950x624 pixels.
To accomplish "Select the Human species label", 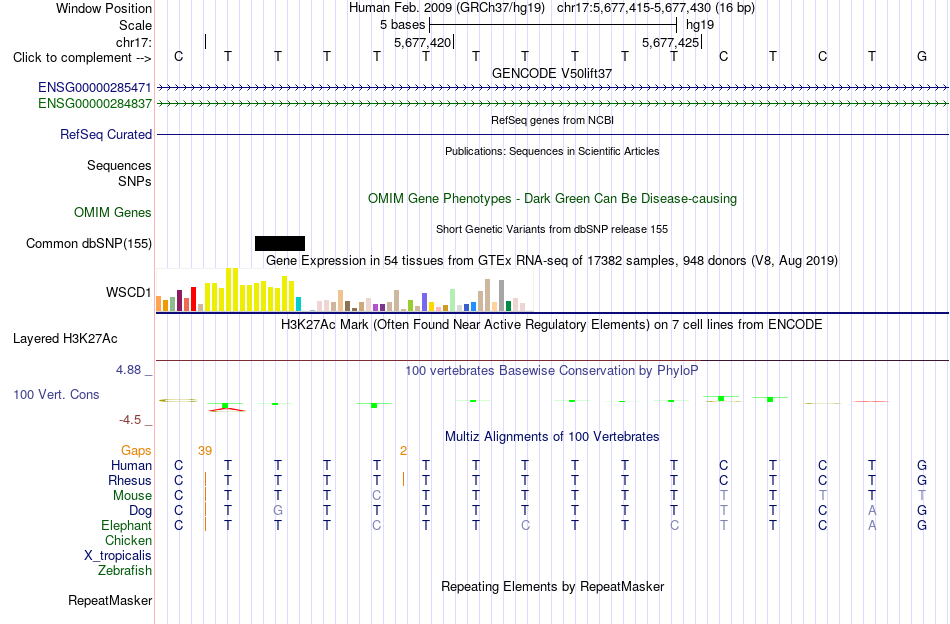I will 131,465.
